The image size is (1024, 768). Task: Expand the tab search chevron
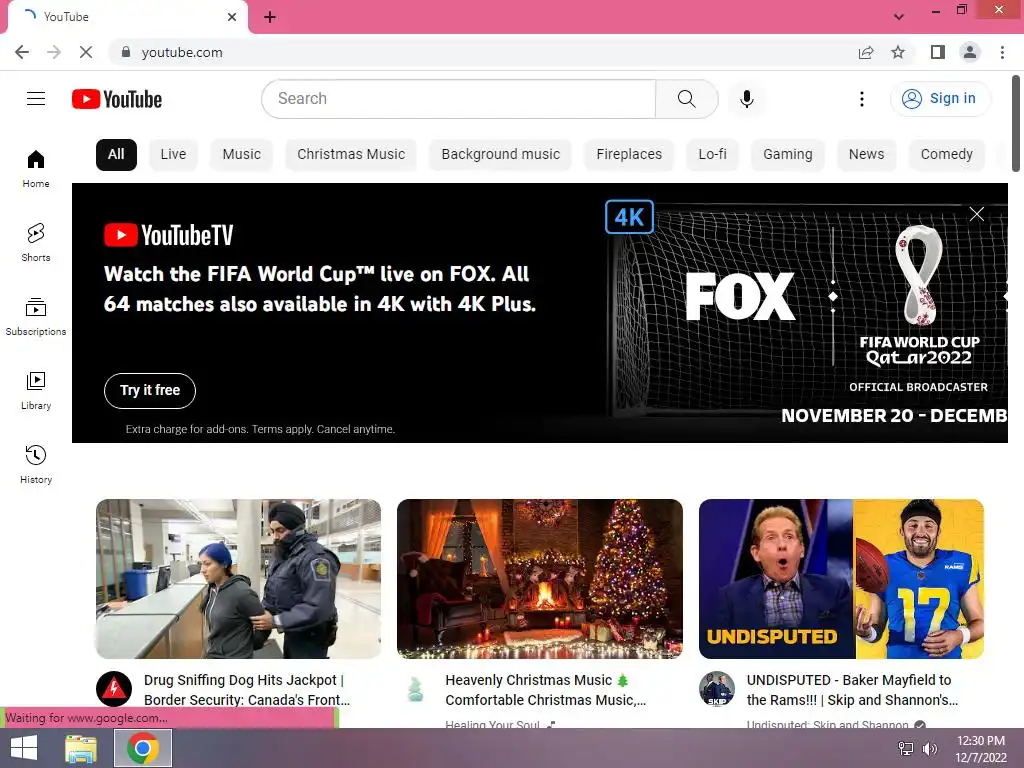click(899, 17)
